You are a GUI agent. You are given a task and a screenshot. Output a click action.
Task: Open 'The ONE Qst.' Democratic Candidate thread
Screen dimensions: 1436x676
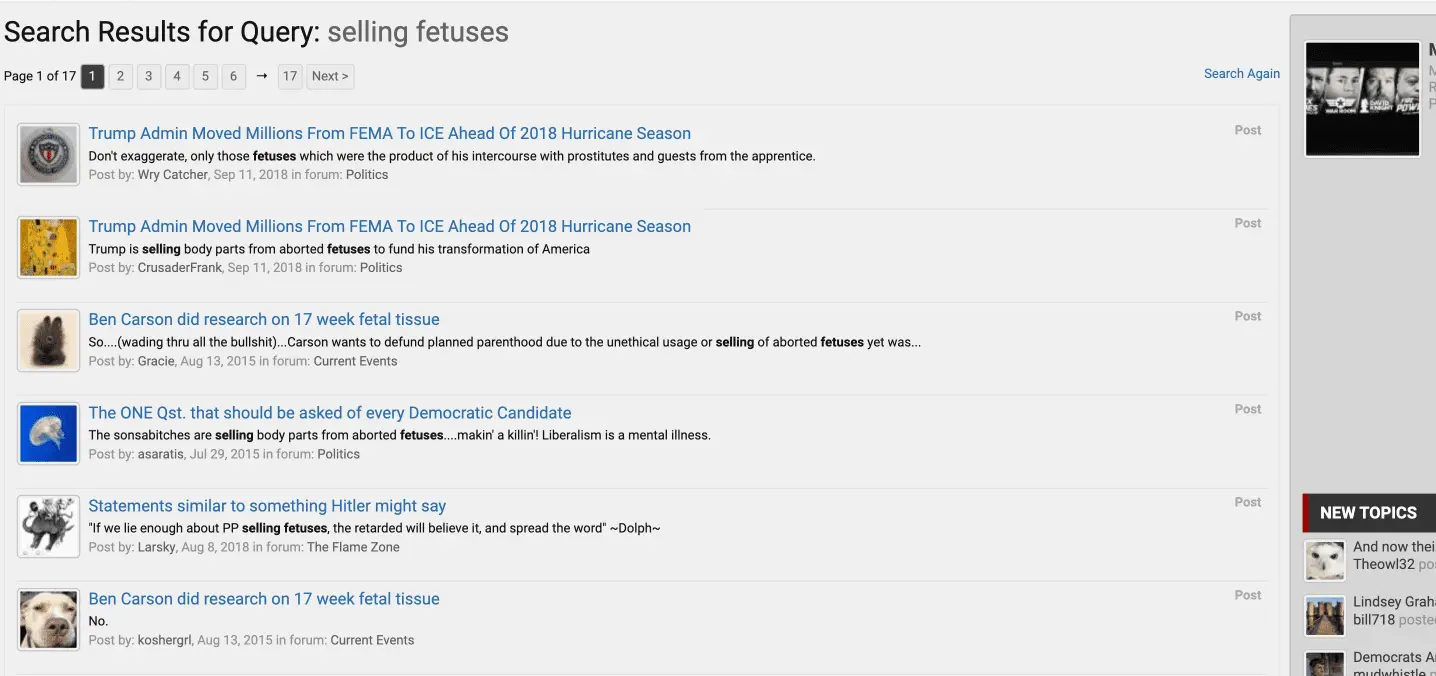[329, 412]
